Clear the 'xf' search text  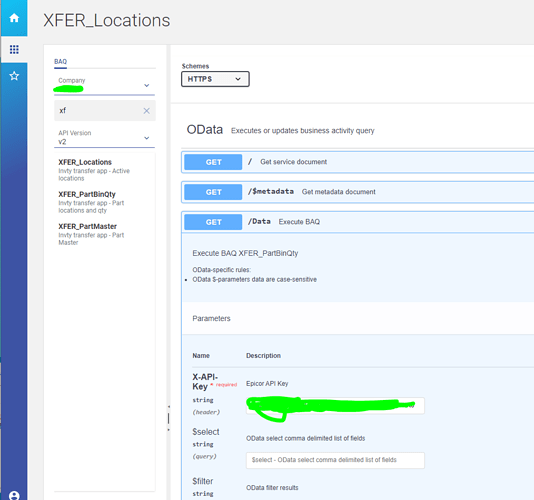(146, 111)
